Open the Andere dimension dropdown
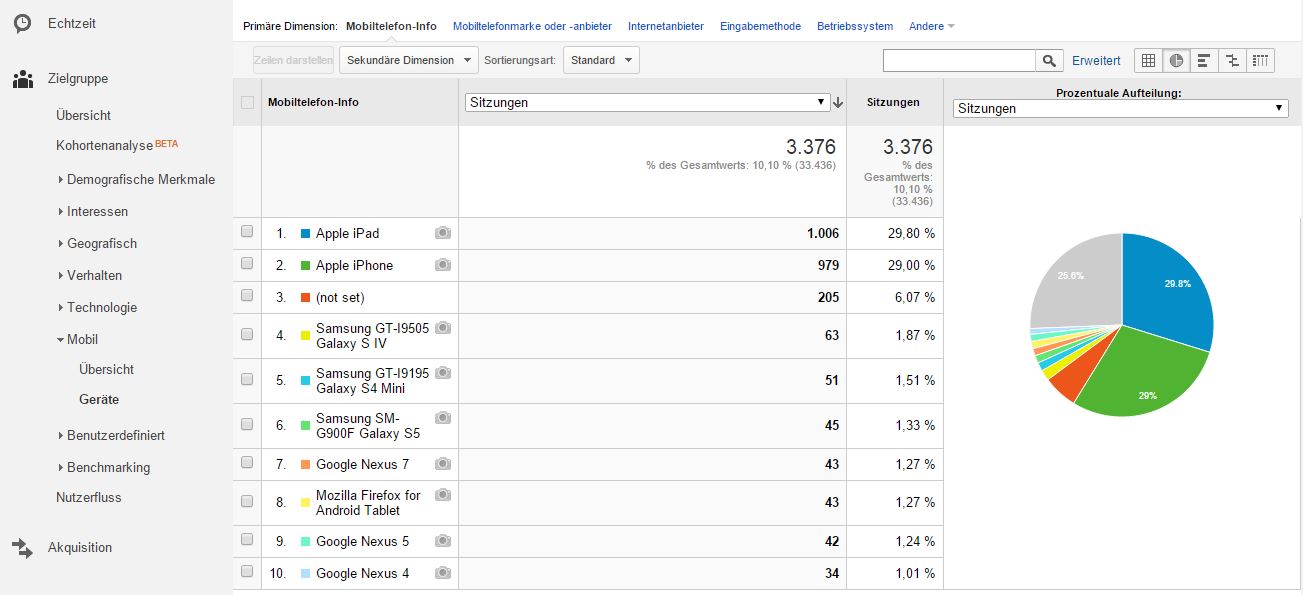Viewport: 1303px width, 595px height. click(932, 26)
